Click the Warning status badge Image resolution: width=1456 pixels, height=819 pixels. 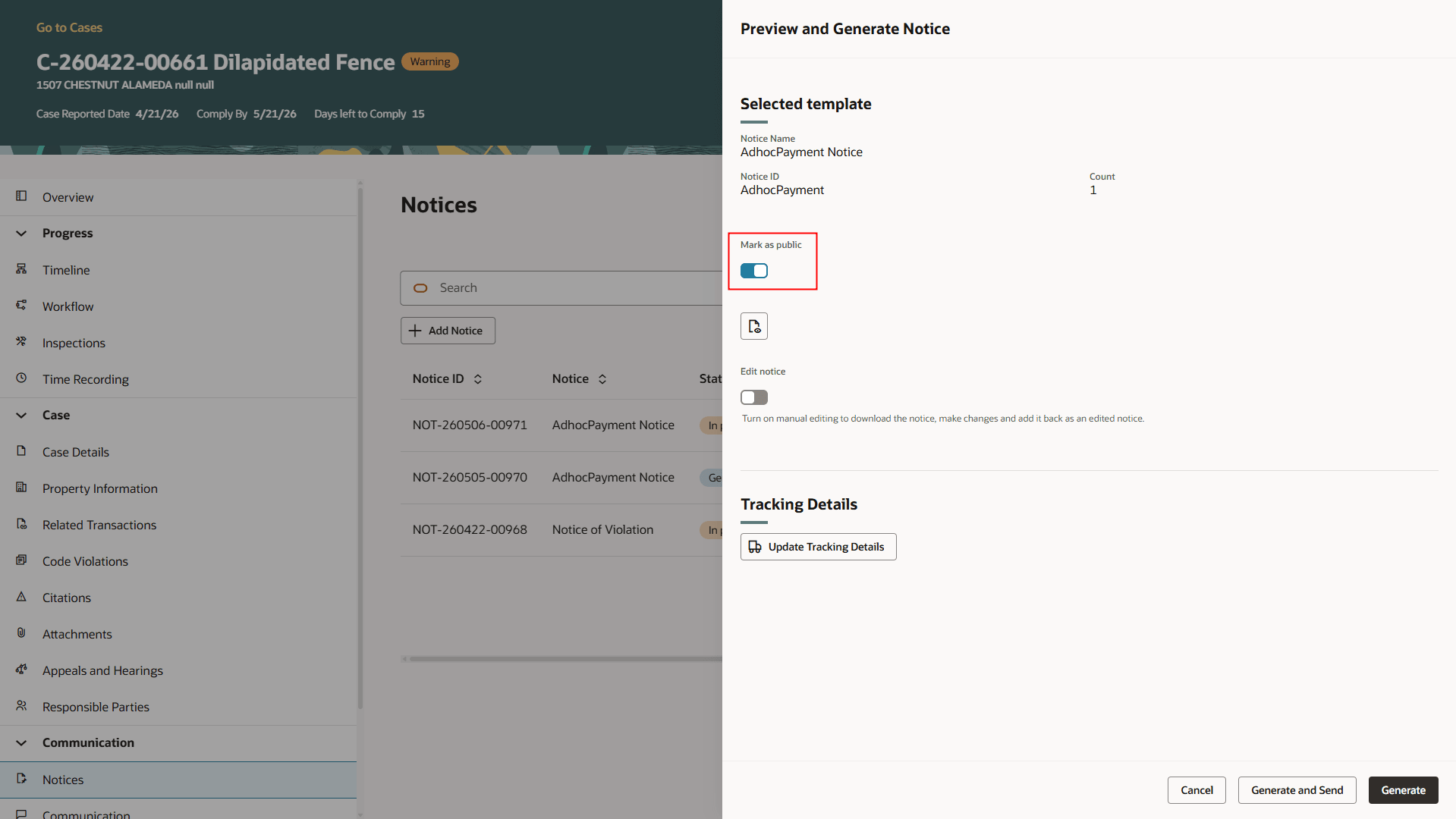point(430,61)
